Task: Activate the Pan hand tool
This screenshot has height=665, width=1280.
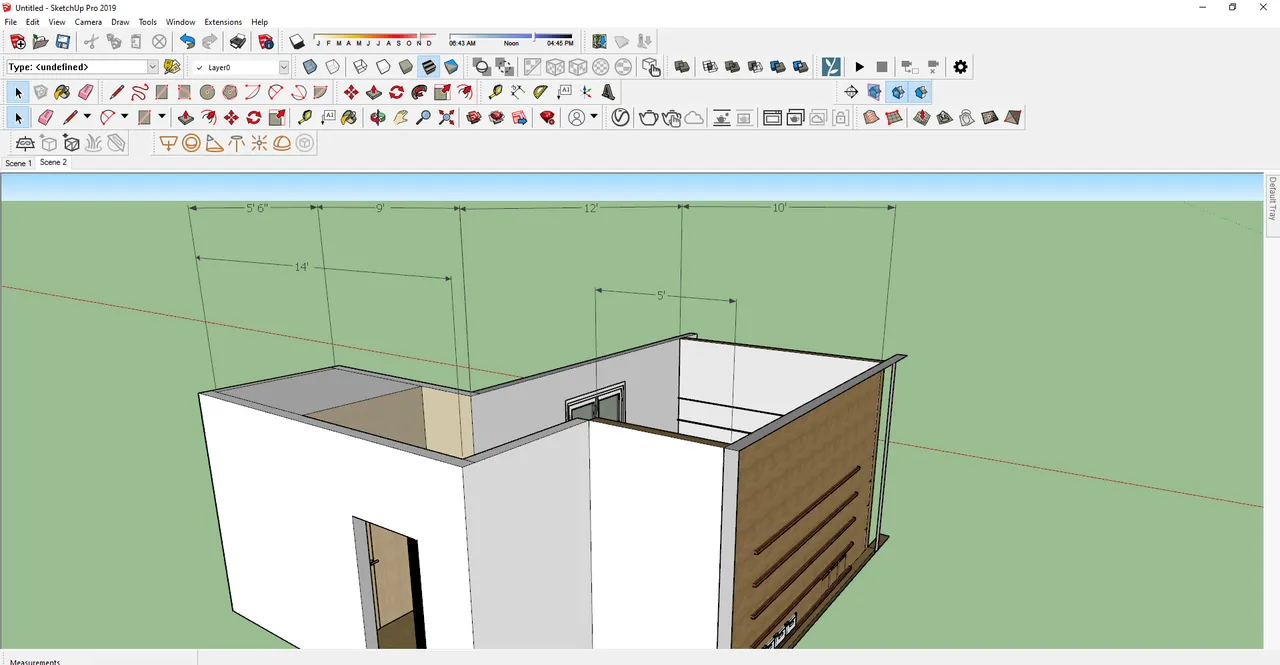Action: (x=401, y=117)
